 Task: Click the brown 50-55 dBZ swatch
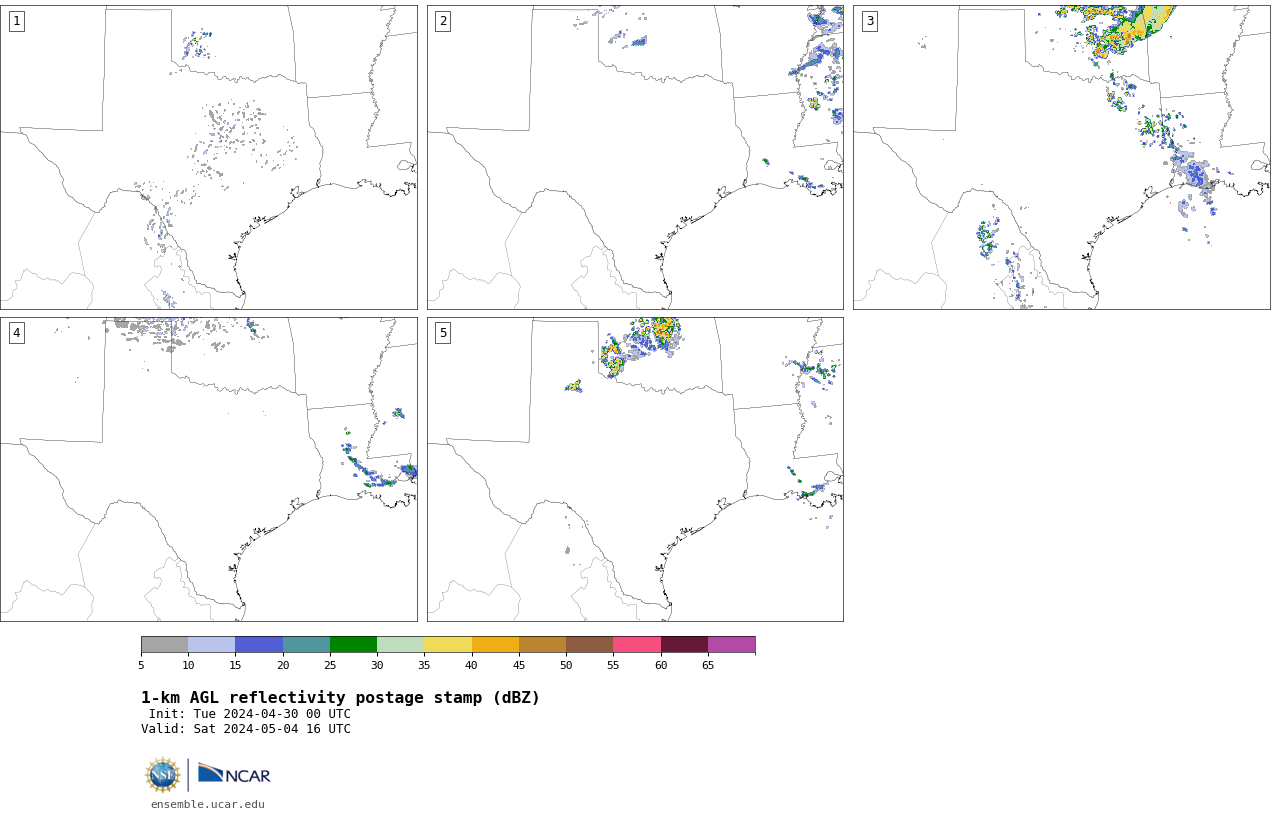589,645
